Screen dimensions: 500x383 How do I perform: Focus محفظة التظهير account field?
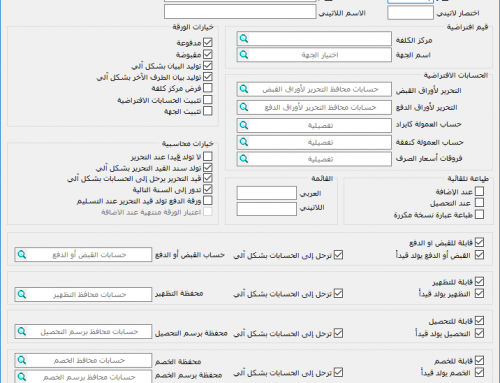click(83, 294)
